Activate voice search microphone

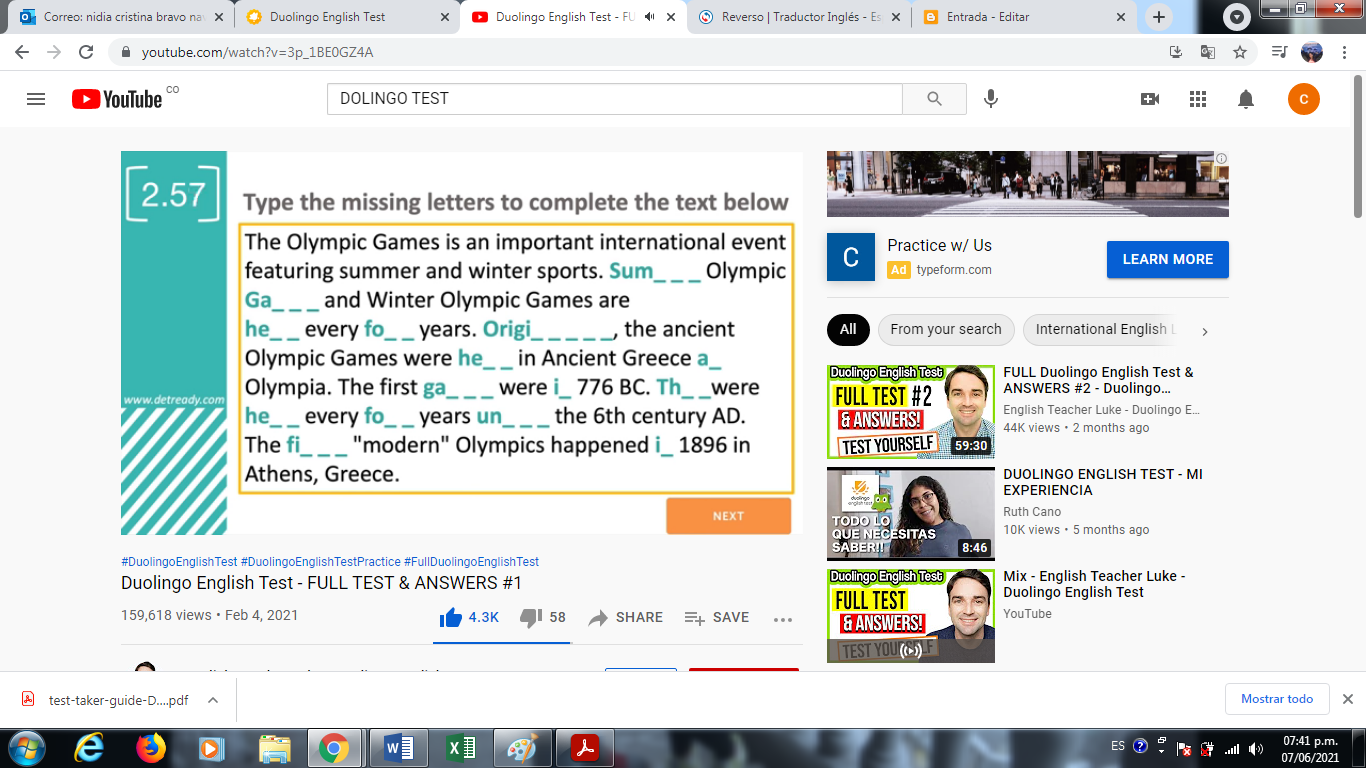pyautogui.click(x=991, y=99)
